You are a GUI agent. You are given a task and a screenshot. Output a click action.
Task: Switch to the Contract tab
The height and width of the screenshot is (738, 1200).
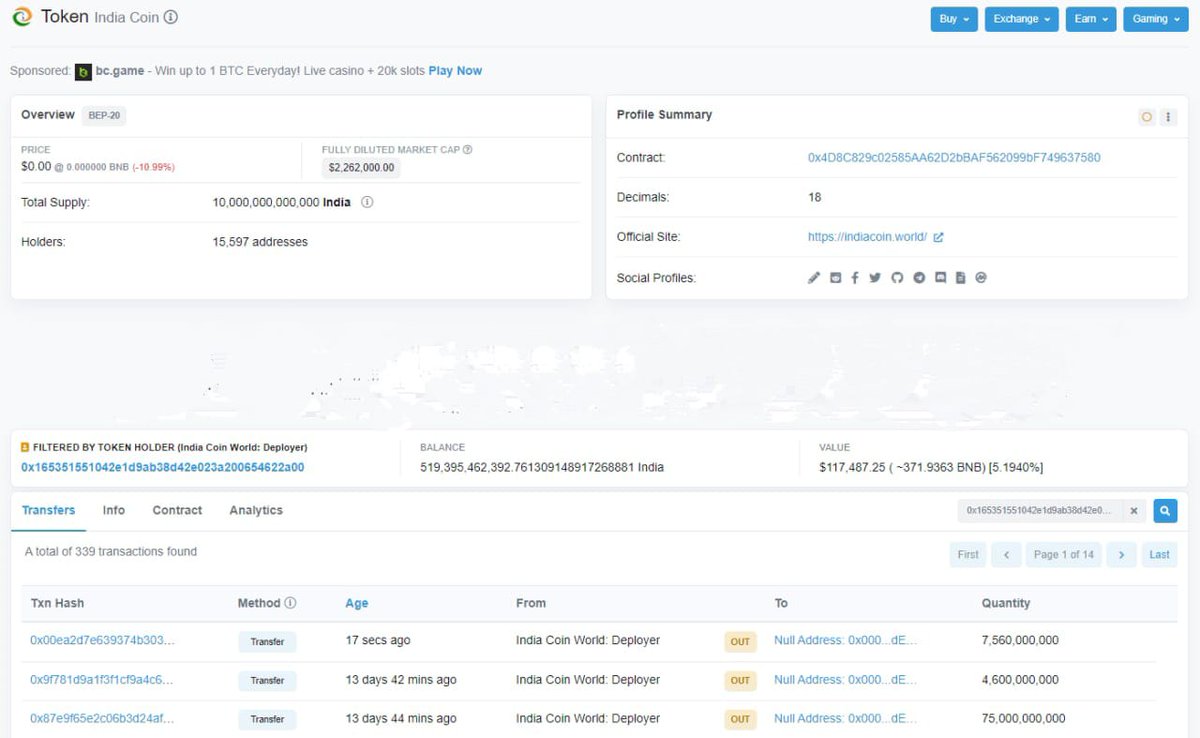(x=177, y=510)
